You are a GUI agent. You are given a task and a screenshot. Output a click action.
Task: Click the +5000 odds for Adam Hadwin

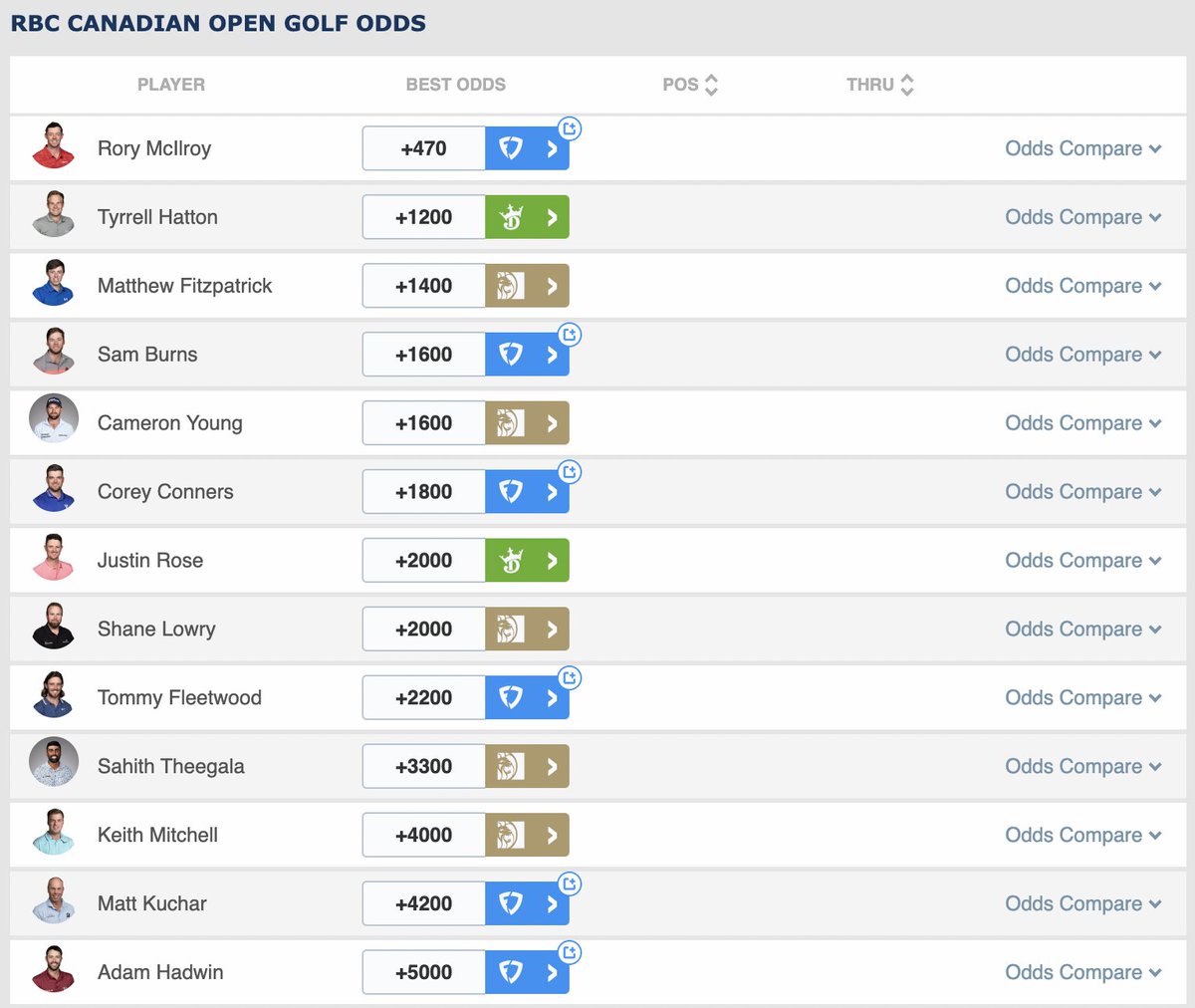point(424,973)
